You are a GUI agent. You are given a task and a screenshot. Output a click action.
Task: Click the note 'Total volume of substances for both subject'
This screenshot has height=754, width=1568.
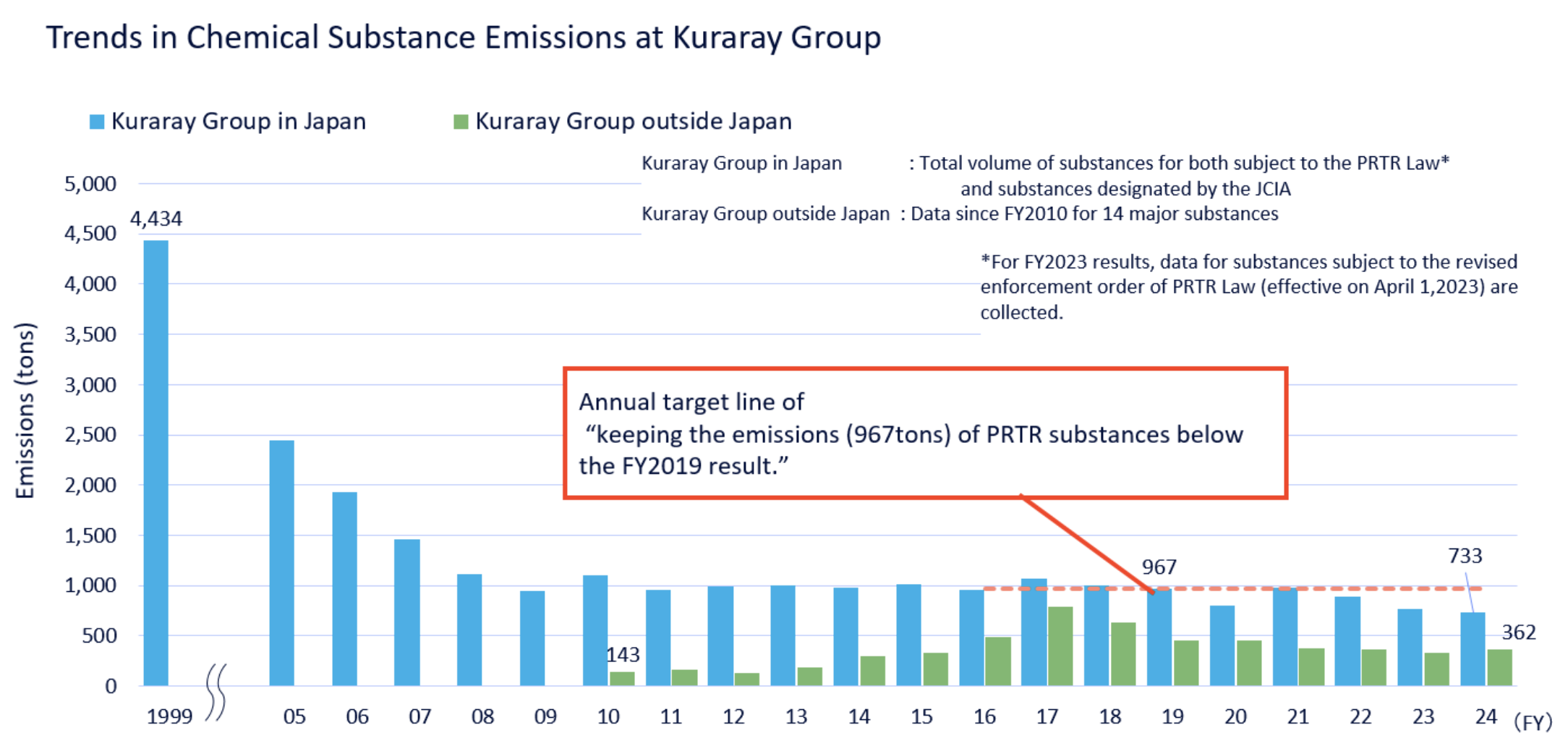coord(1185,164)
